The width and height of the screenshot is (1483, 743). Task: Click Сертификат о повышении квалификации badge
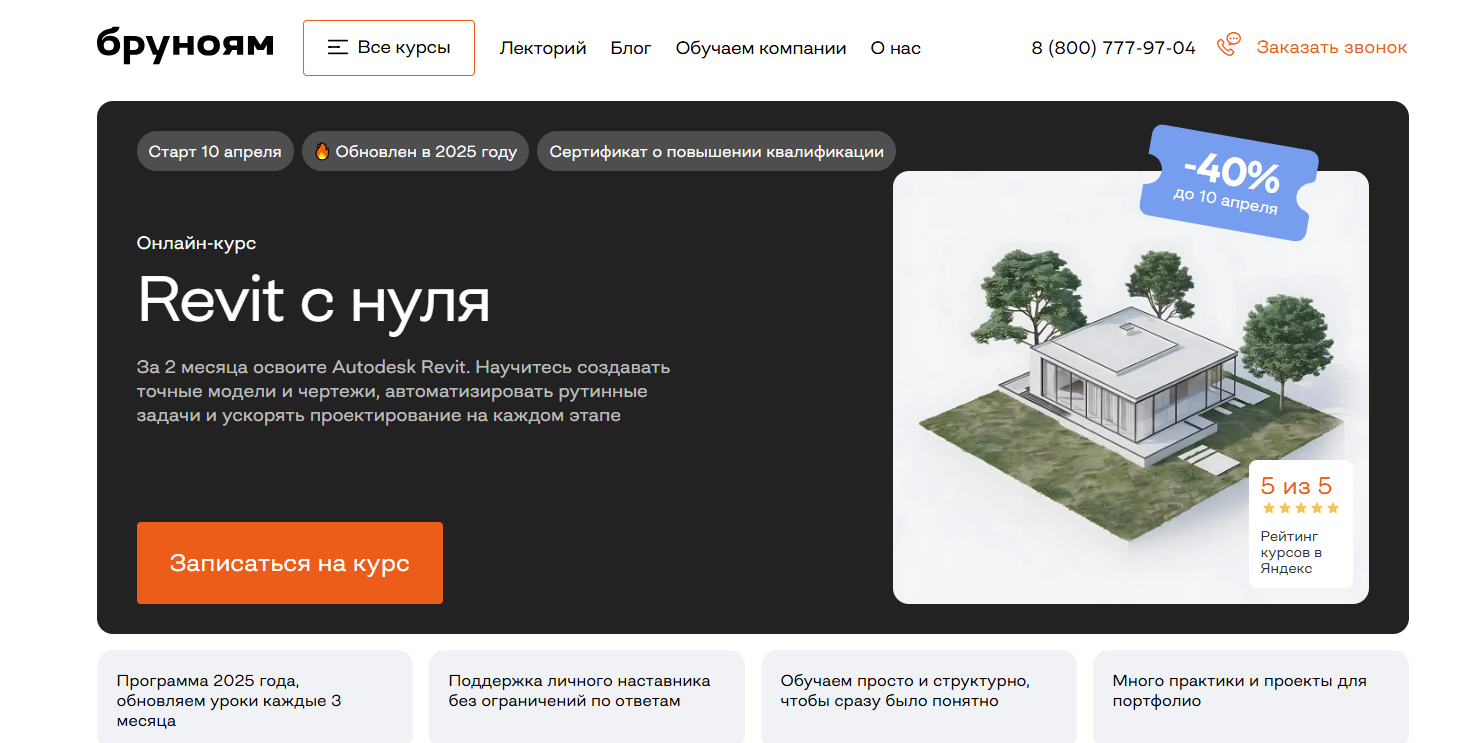click(x=717, y=152)
